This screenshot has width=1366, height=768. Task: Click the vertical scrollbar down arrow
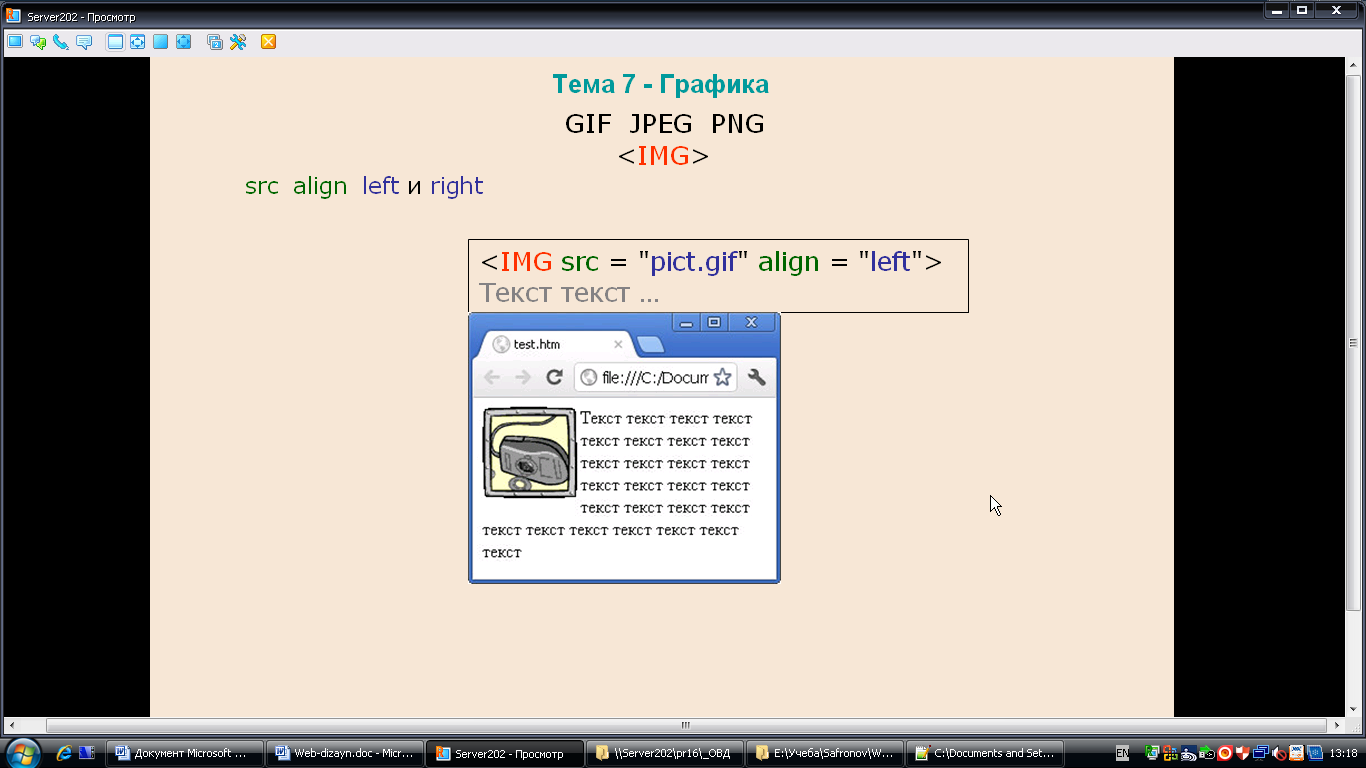(1354, 709)
